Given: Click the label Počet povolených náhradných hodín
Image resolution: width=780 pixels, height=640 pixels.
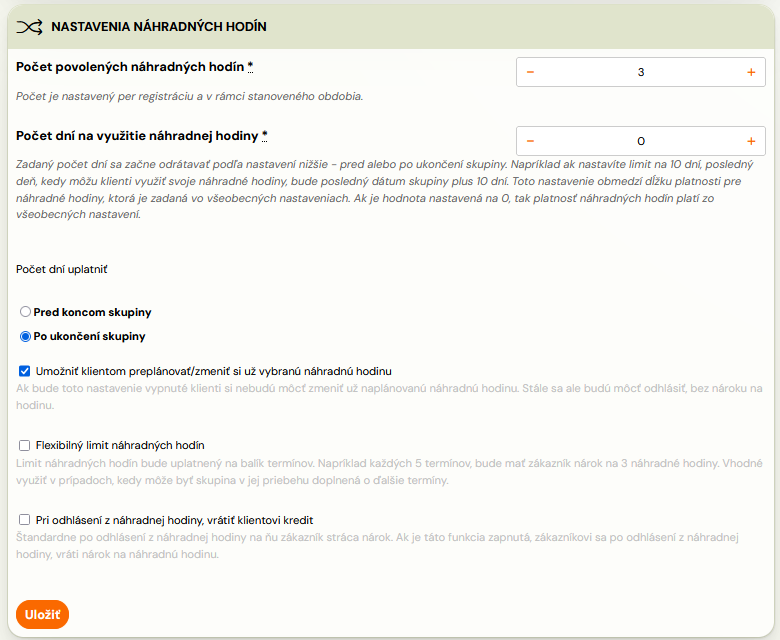Looking at the screenshot, I should click(x=130, y=67).
